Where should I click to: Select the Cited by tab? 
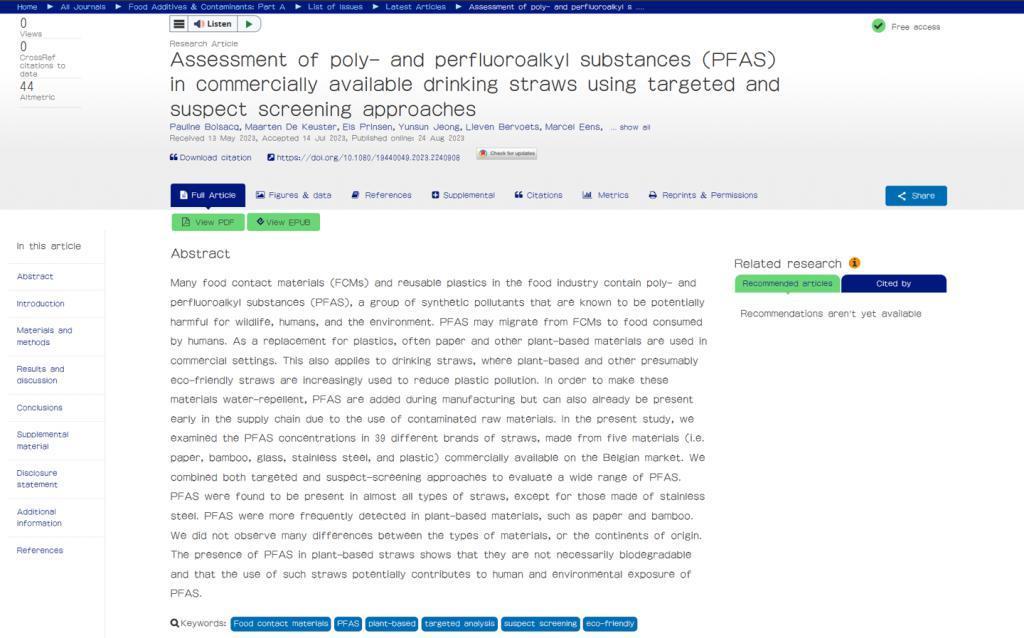[x=893, y=284]
